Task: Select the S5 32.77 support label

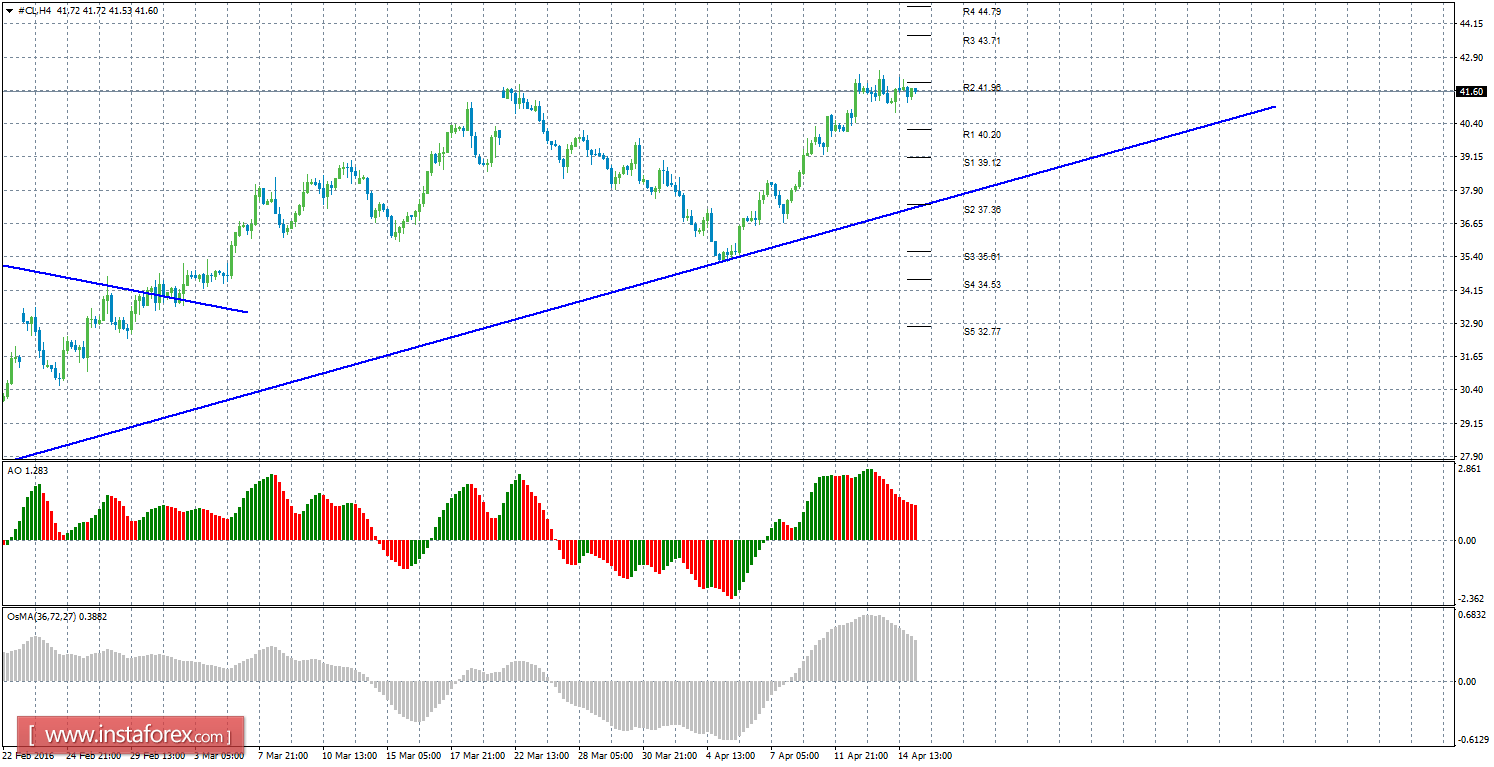Action: tap(981, 332)
